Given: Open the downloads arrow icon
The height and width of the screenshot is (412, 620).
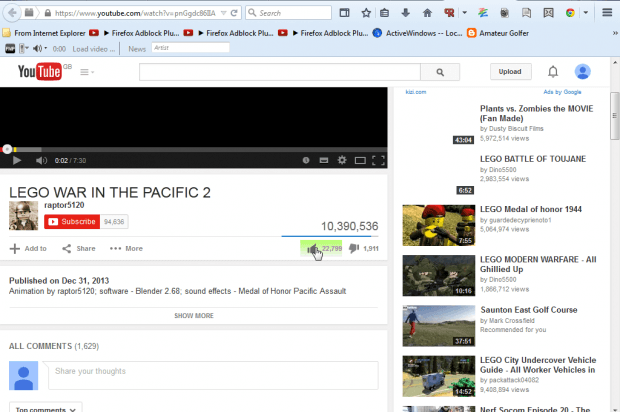Looking at the screenshot, I should click(405, 13).
